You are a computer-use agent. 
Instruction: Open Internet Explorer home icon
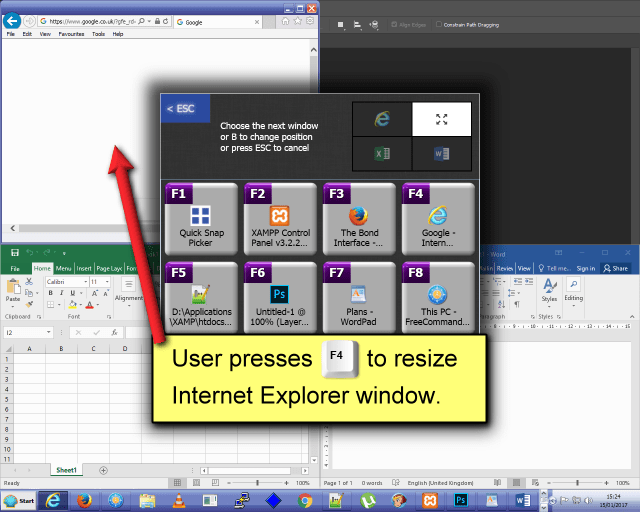click(x=285, y=21)
